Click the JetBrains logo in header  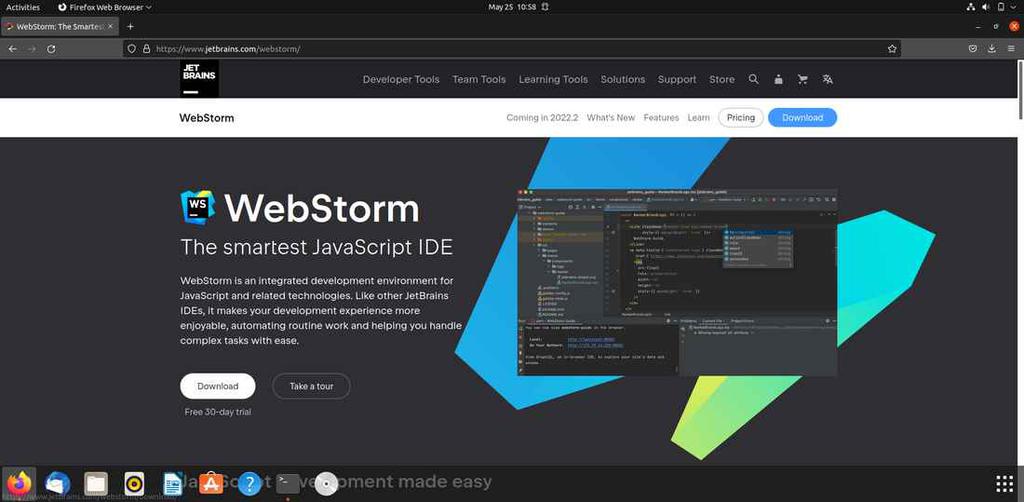click(199, 79)
